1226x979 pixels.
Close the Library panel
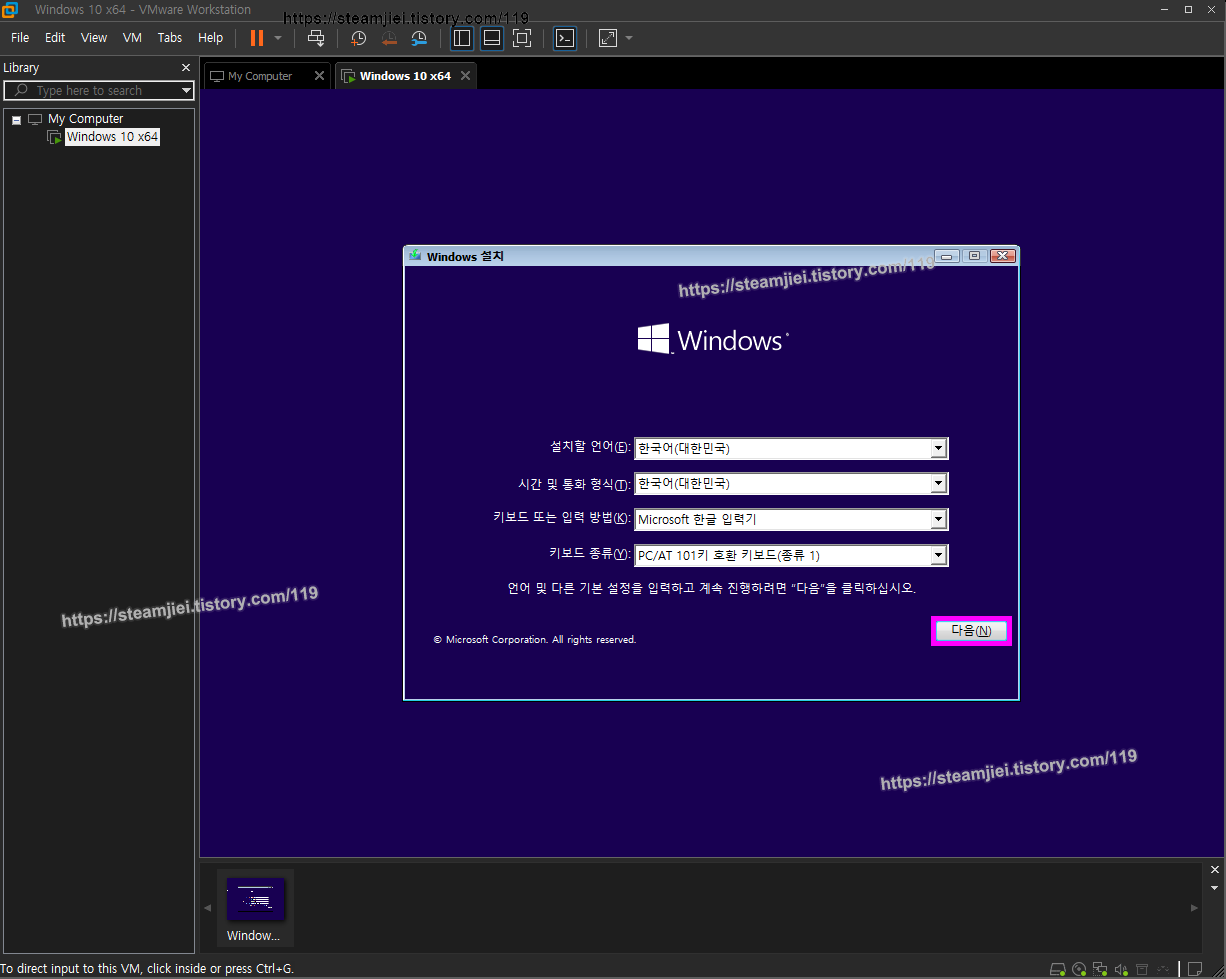point(185,68)
